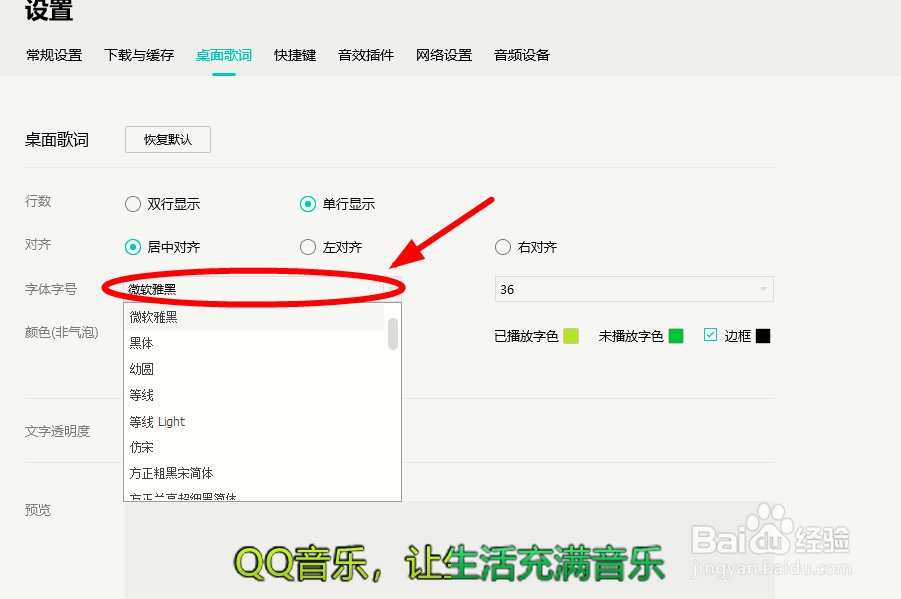Open the 常规设置 tab
Viewport: 901px width, 599px height.
point(54,55)
